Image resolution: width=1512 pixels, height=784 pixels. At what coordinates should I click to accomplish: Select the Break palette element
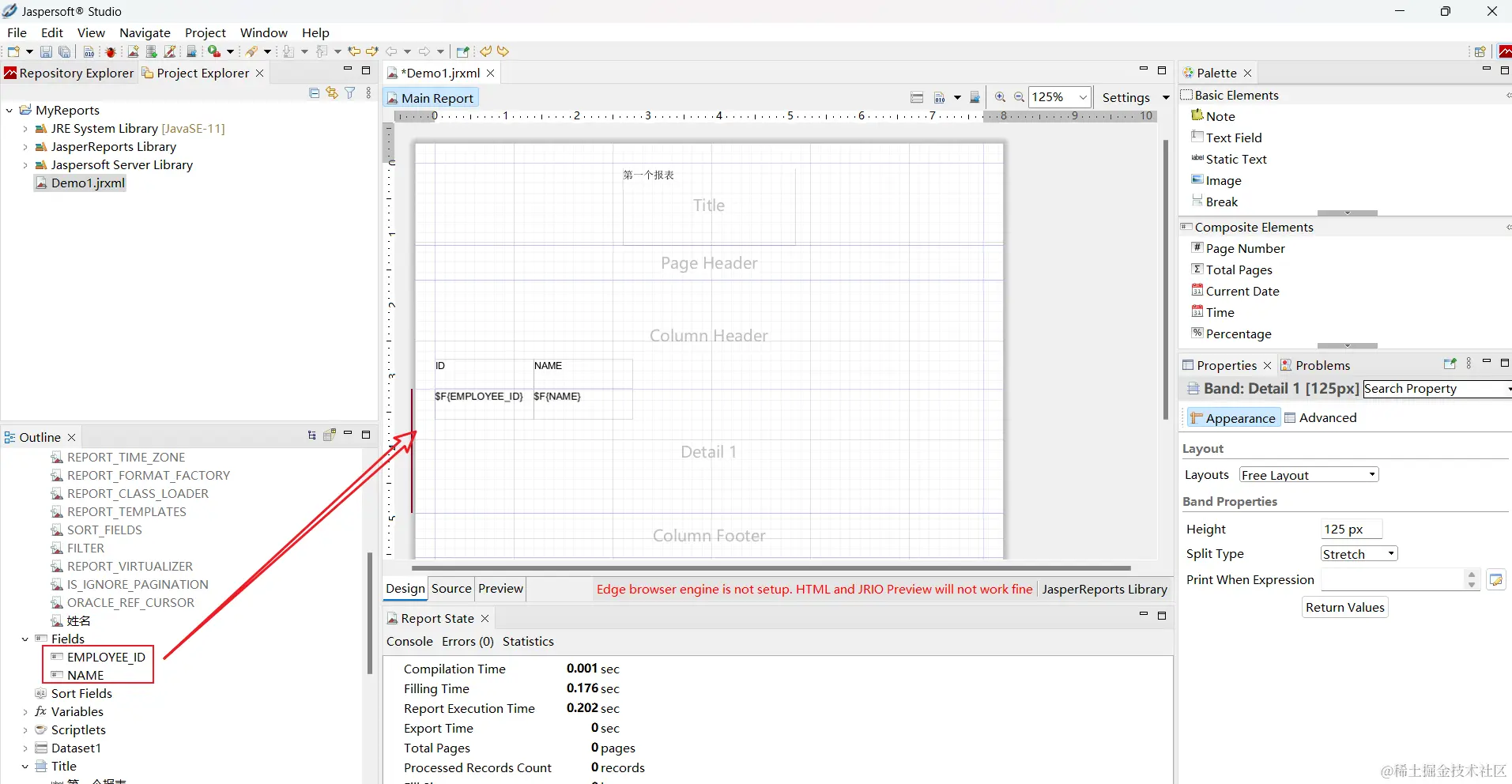(x=1215, y=202)
